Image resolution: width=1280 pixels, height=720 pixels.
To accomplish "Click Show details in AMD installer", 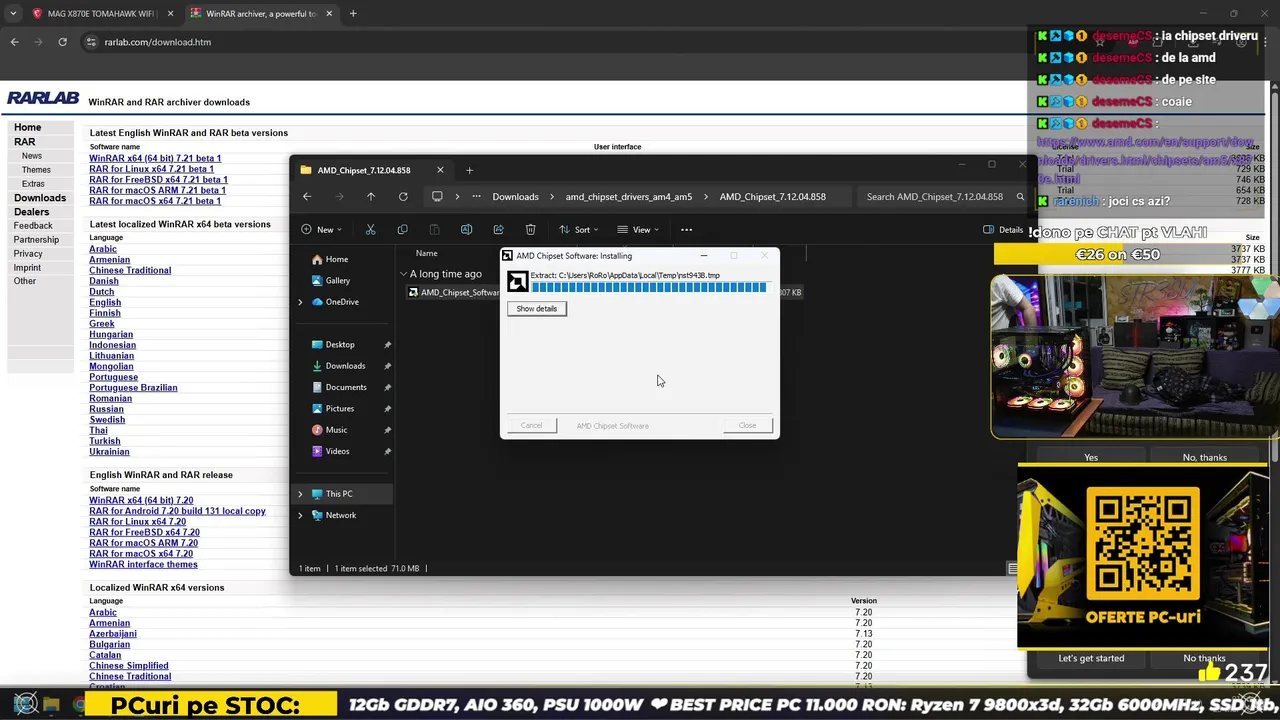I will (537, 308).
